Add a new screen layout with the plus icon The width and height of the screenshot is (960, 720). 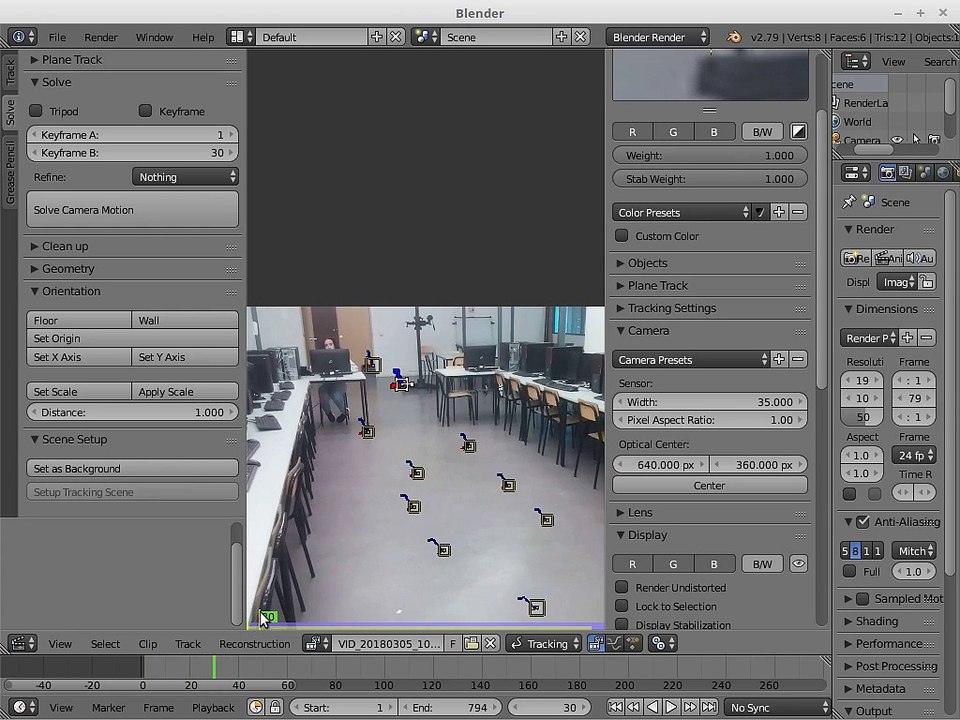[x=377, y=37]
